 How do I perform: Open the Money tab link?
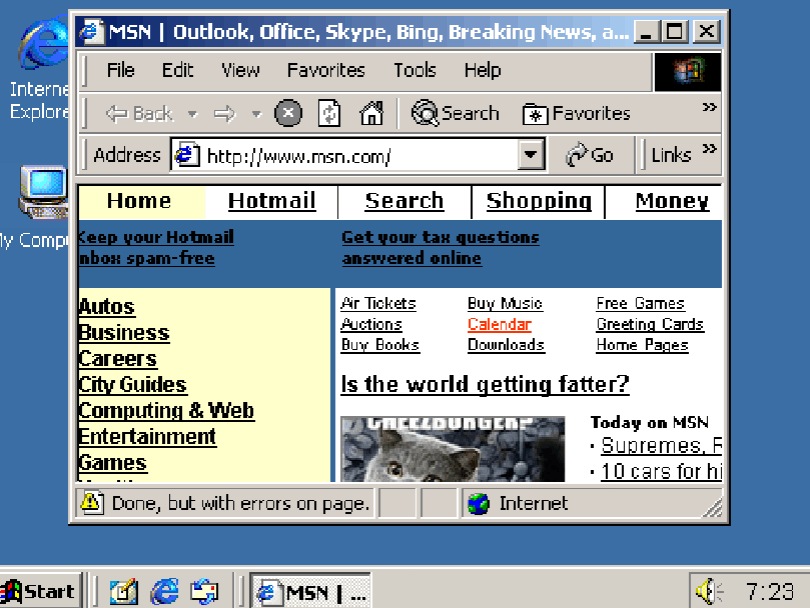(672, 201)
